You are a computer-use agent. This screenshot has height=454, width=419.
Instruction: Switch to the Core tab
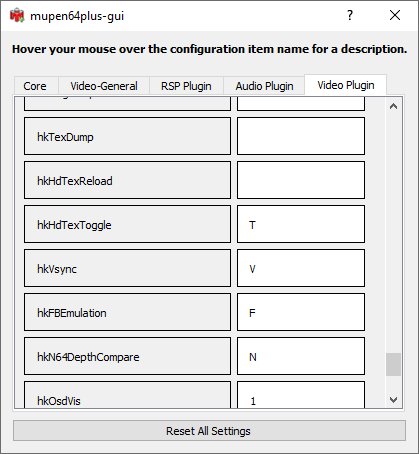(36, 86)
